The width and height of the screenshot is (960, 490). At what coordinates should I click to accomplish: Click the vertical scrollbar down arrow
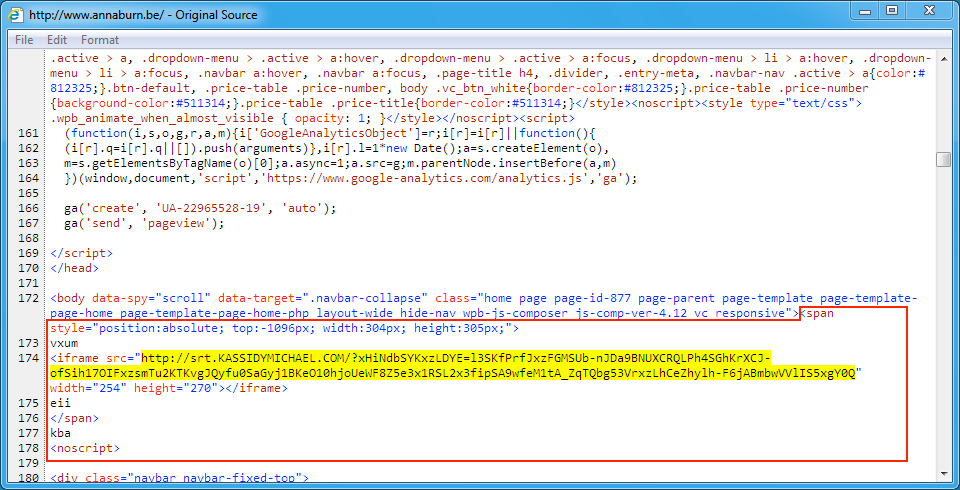(942, 474)
